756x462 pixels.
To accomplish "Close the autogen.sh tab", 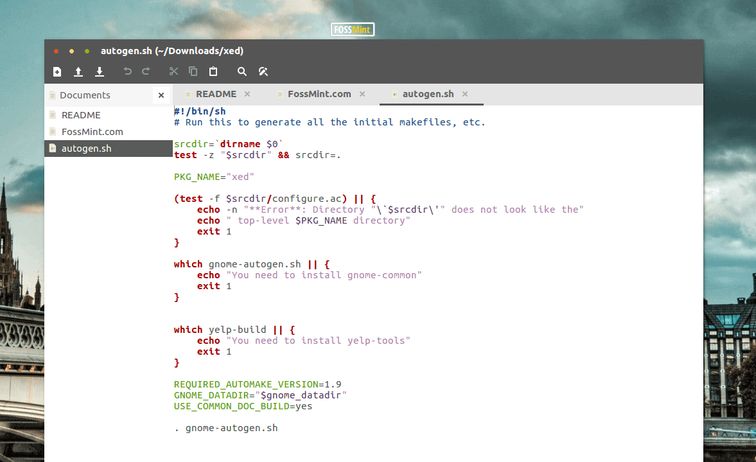I will pos(465,94).
